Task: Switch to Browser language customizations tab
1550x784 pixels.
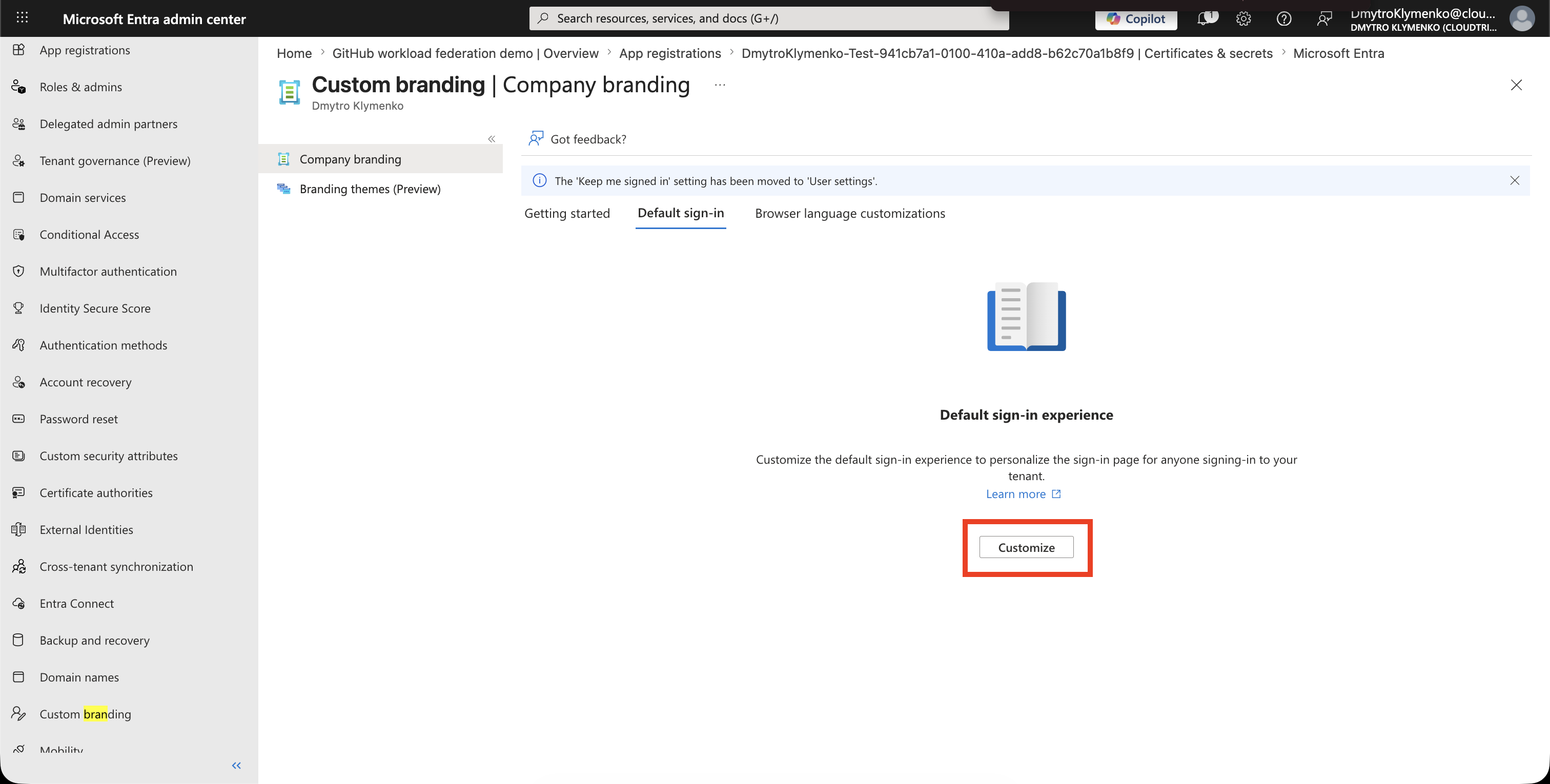Action: (850, 214)
